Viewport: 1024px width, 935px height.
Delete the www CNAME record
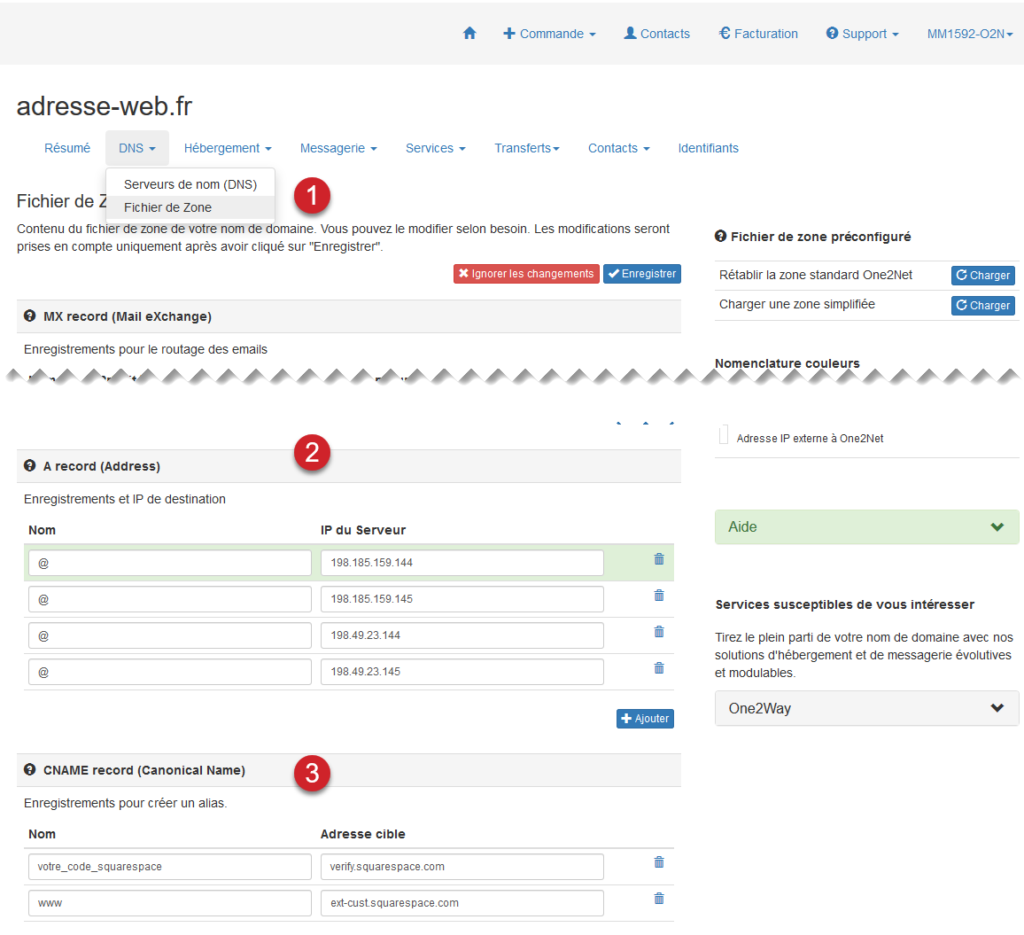[x=659, y=899]
